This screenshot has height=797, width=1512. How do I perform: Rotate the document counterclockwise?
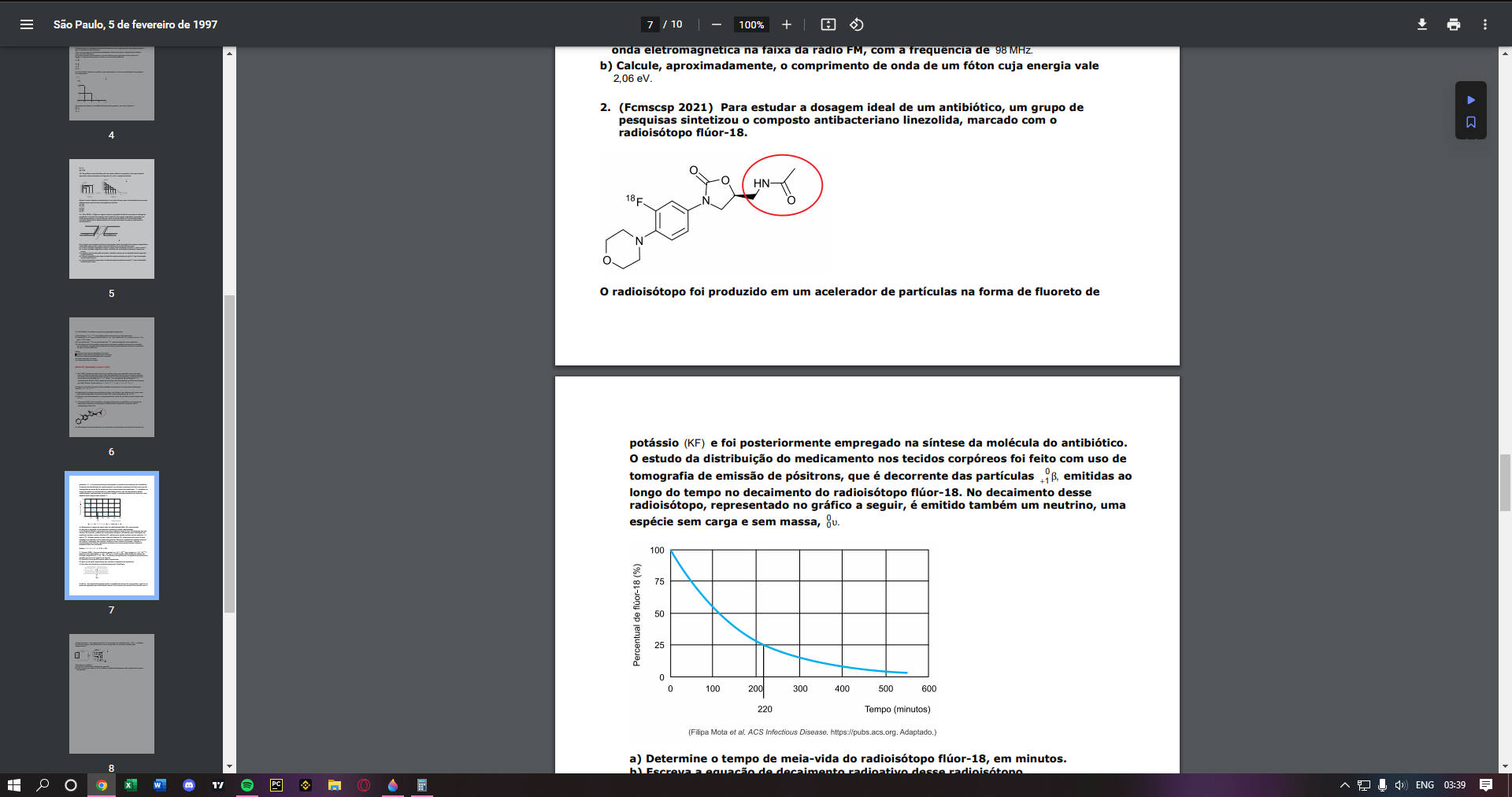857,24
